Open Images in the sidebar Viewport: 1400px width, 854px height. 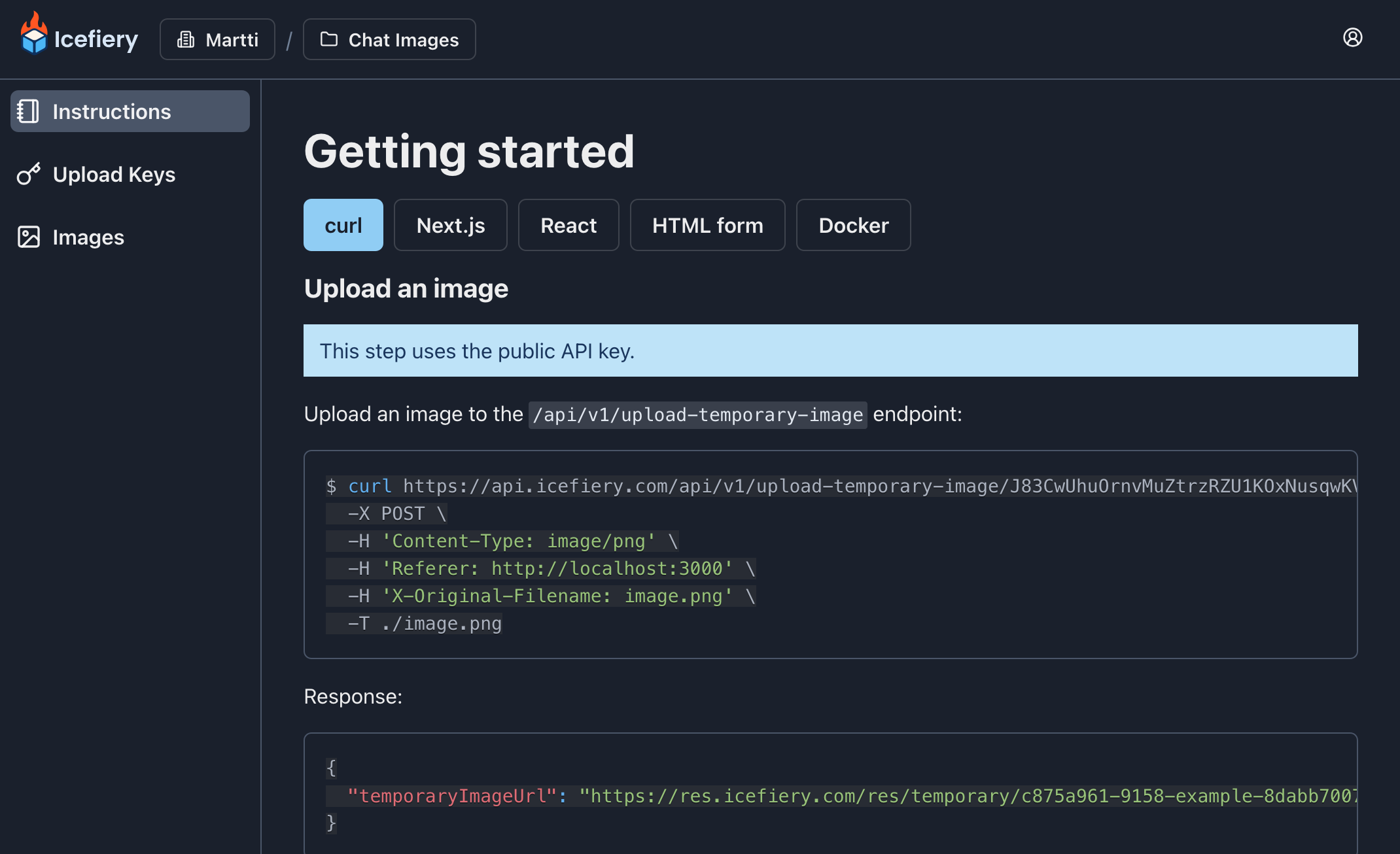pos(130,237)
